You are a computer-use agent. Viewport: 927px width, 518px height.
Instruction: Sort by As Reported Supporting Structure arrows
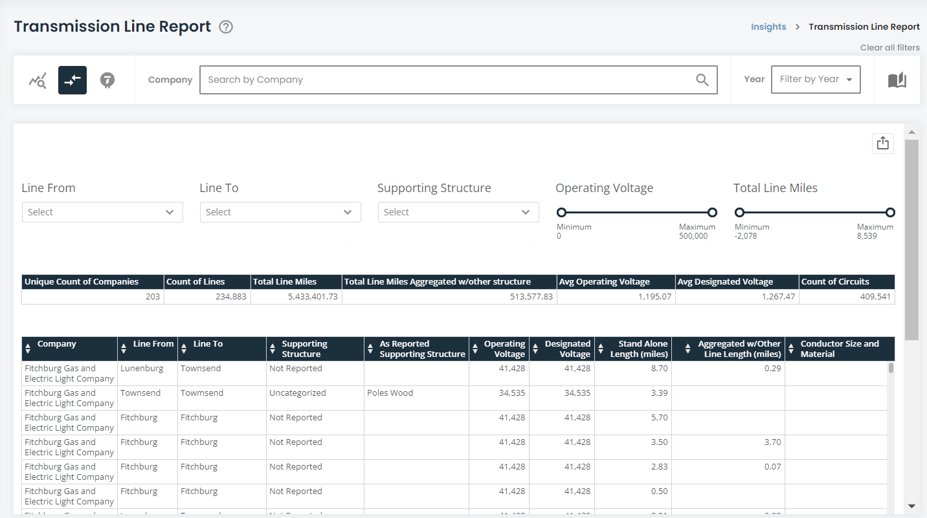(x=370, y=349)
